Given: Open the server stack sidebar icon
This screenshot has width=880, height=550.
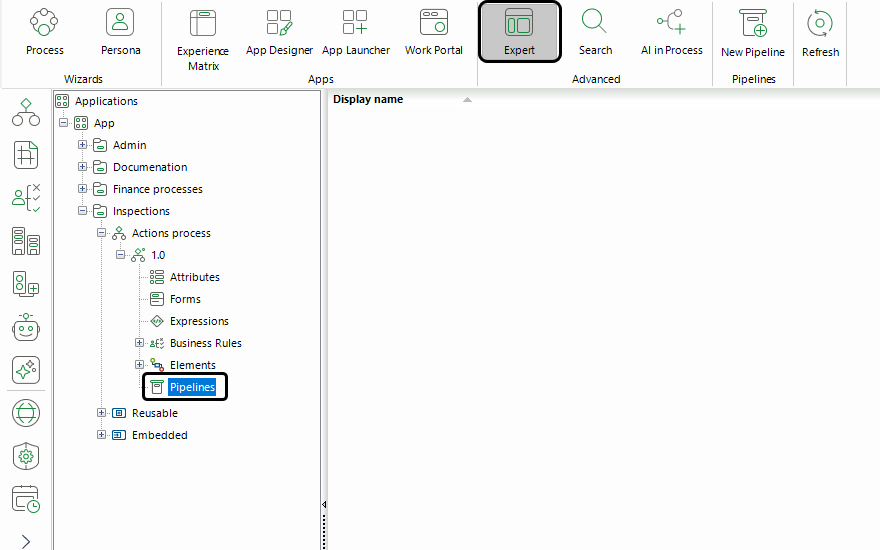Looking at the screenshot, I should pos(26,241).
